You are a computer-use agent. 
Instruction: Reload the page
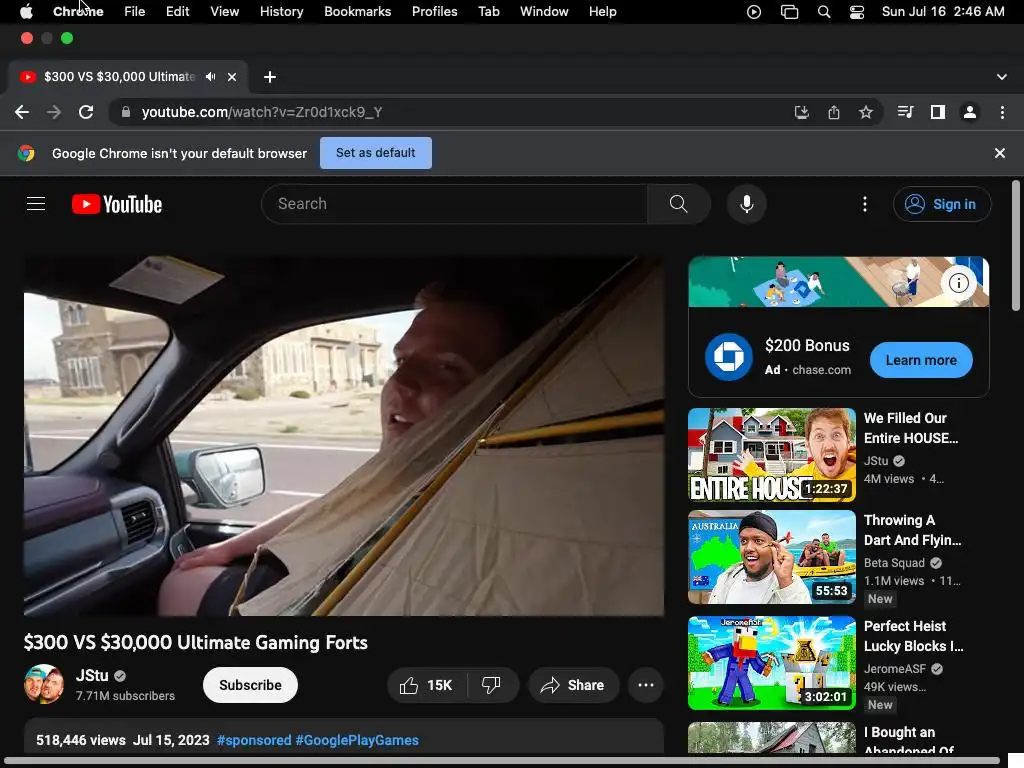(x=86, y=112)
